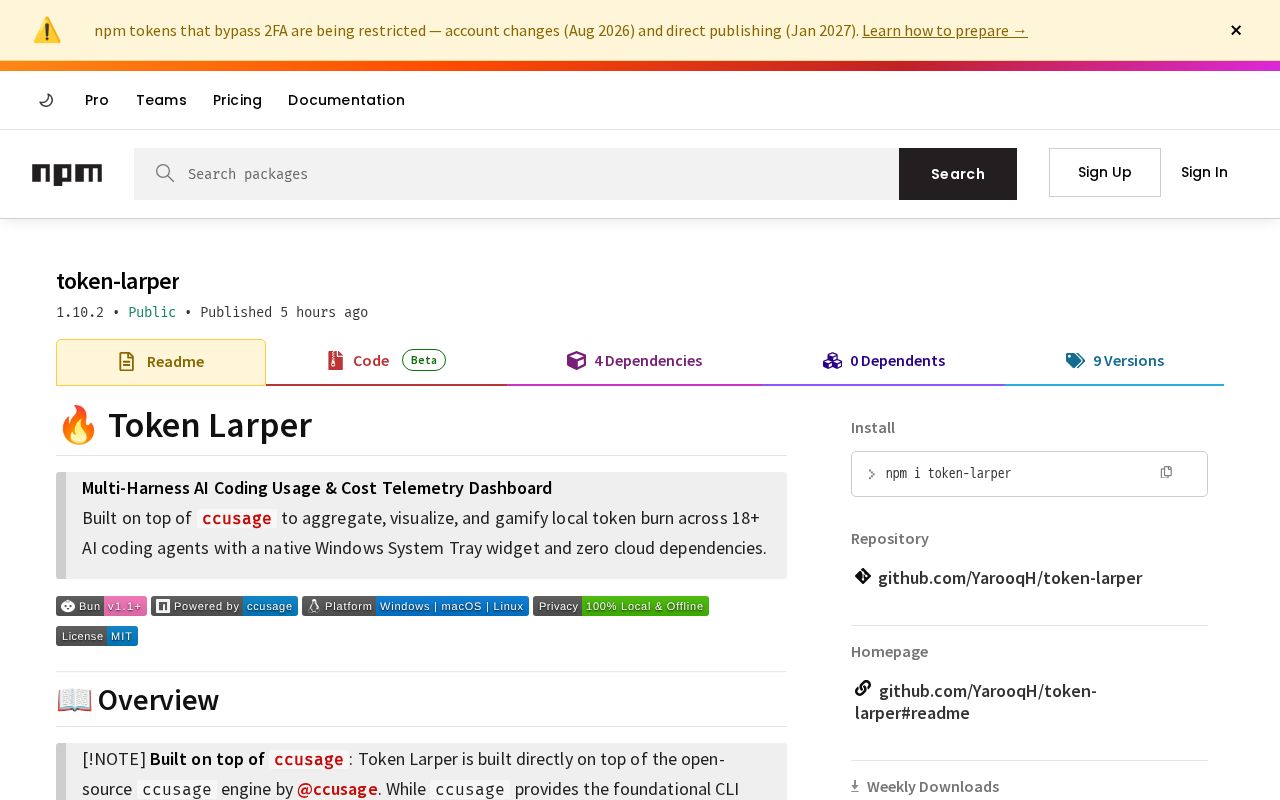Image resolution: width=1280 pixels, height=800 pixels.
Task: Click the Public label under package name
Action: coord(152,312)
